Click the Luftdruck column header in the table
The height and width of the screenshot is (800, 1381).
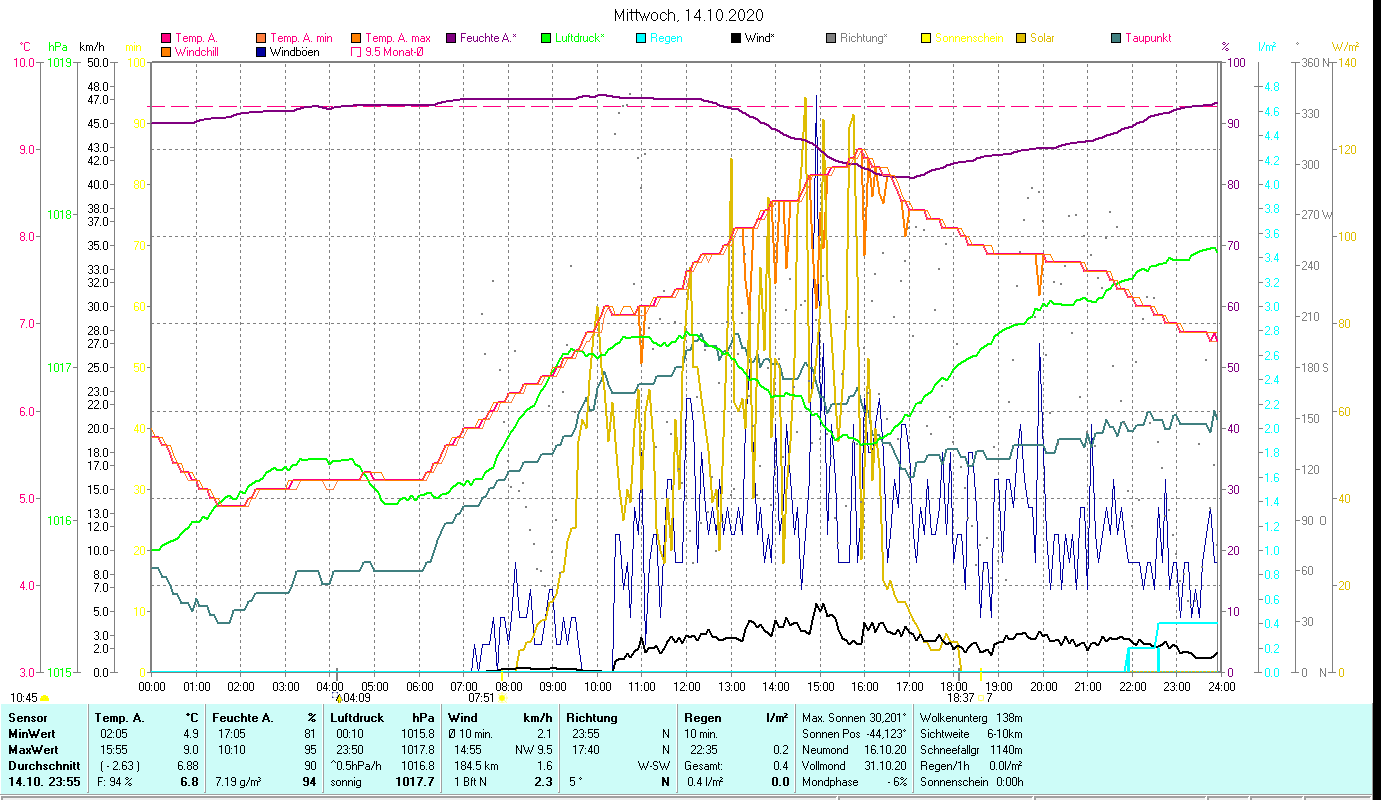click(356, 718)
